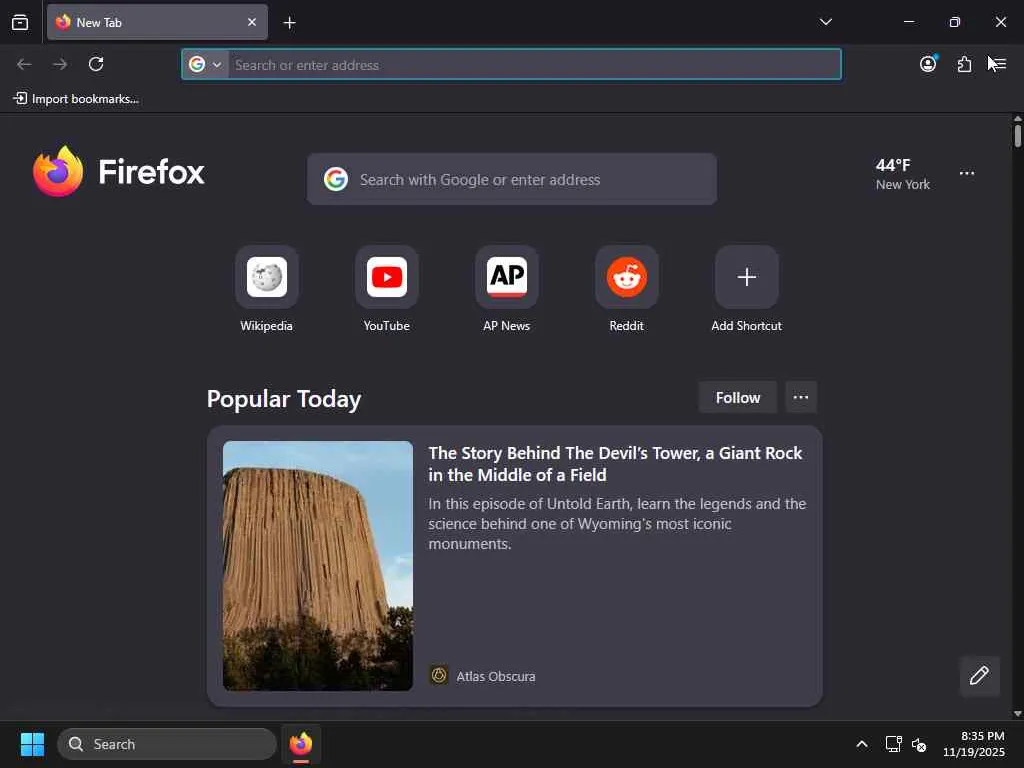Focus the Search with Google field
Viewport: 1024px width, 768px height.
tap(511, 180)
